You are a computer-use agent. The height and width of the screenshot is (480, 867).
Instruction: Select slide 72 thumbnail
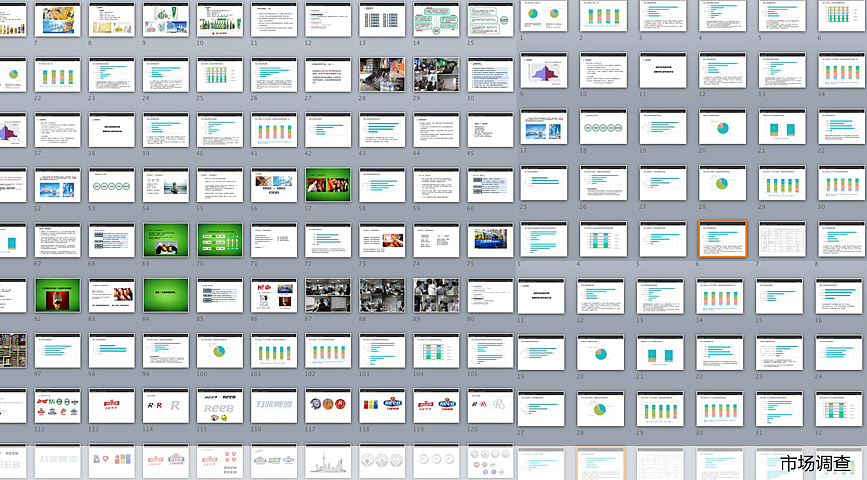[328, 241]
